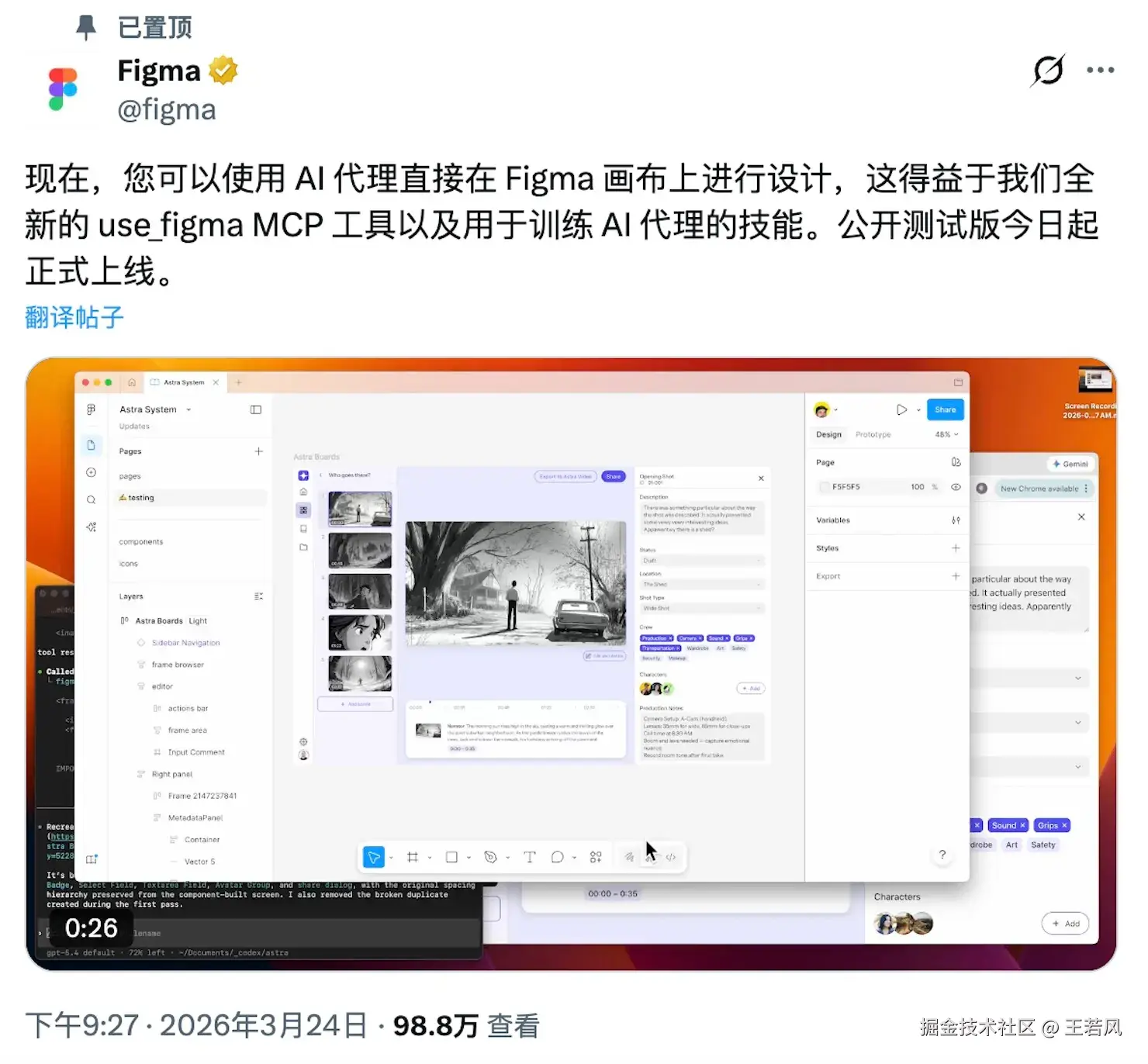Screen dimensions: 1148x1064
Task: Click the AI sparkle icon in Figma's left rail
Action: click(91, 527)
